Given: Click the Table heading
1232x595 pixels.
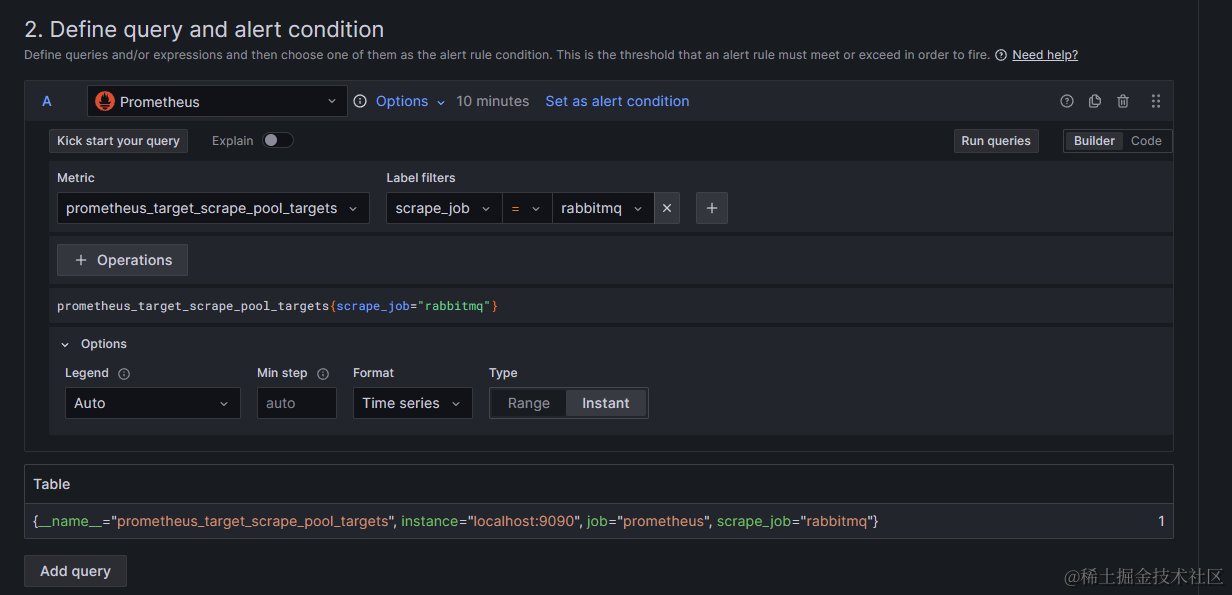Looking at the screenshot, I should pos(52,484).
